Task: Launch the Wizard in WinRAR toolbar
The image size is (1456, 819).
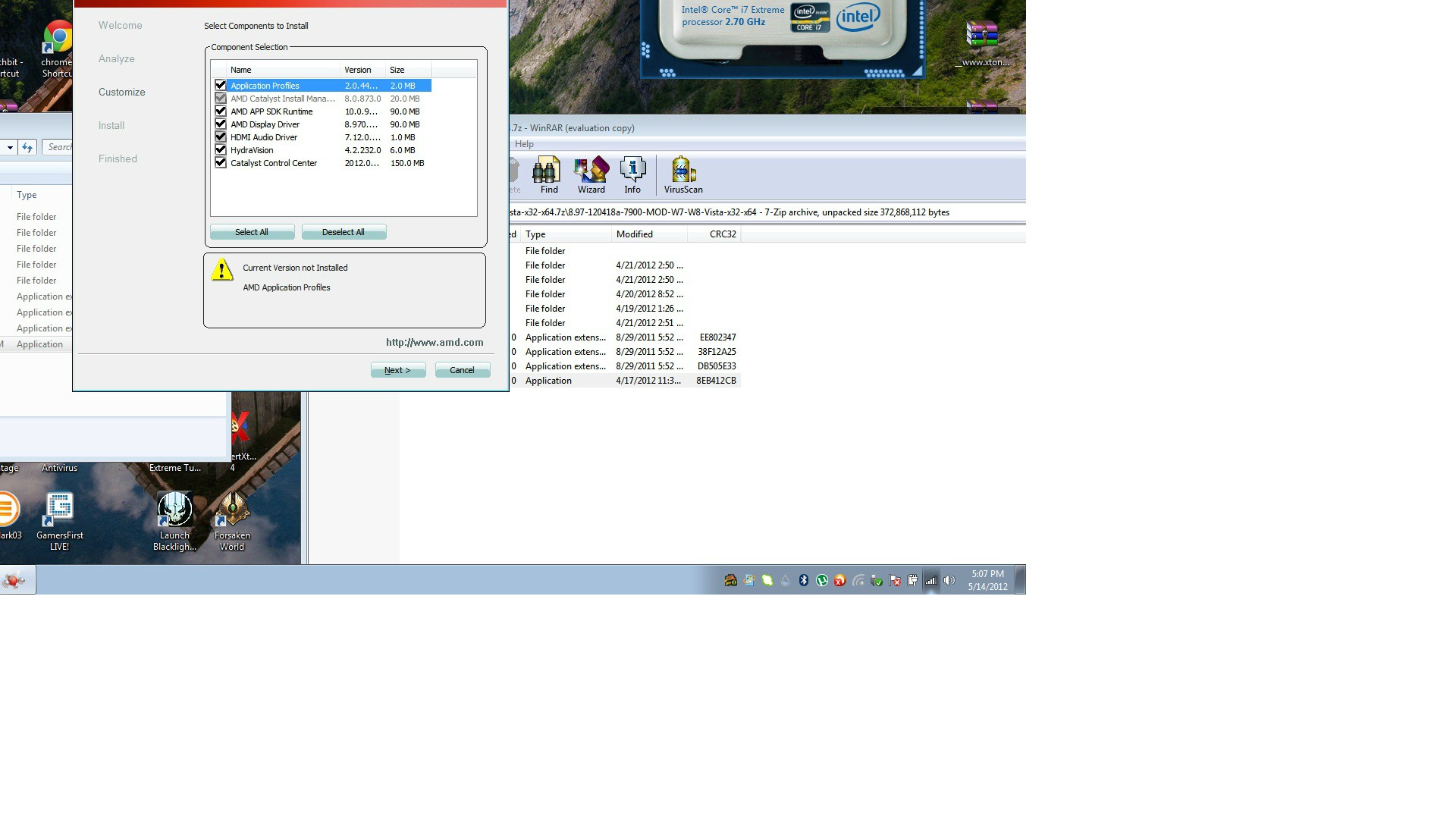Action: [x=591, y=174]
